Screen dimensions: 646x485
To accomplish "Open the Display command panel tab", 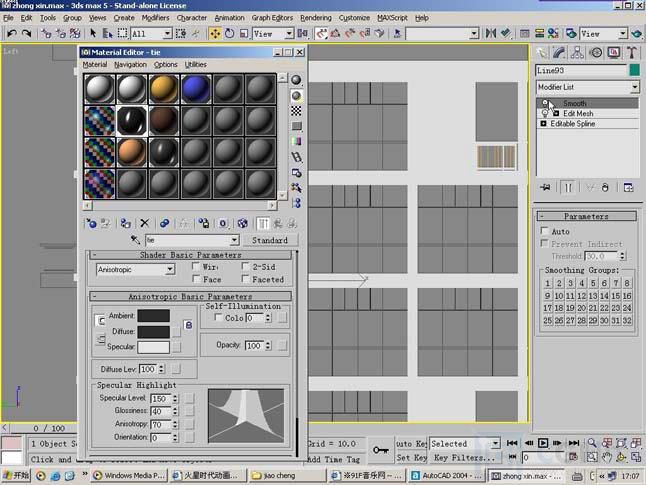I will [614, 53].
